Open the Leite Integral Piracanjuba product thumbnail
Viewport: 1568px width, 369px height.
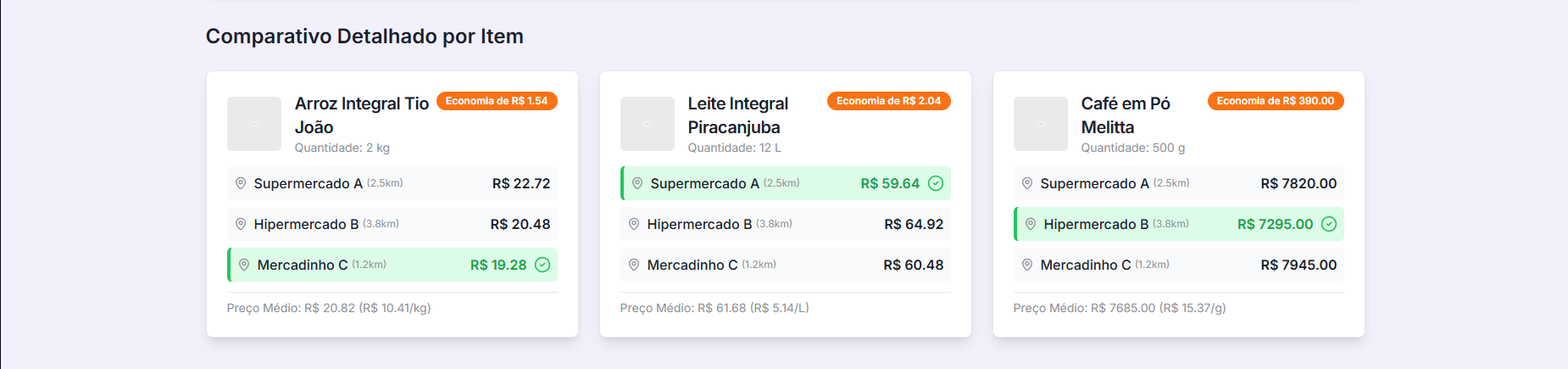point(648,124)
